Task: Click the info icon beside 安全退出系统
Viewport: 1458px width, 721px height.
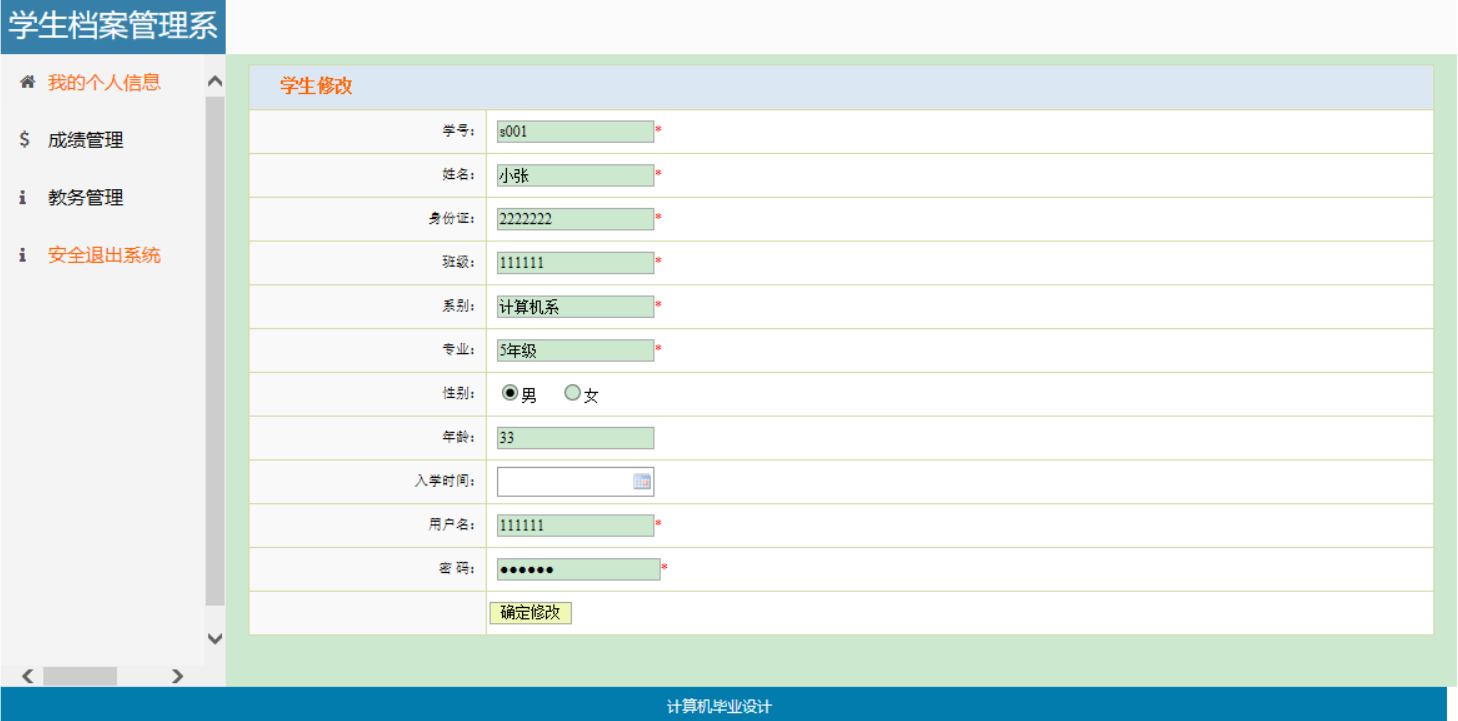Action: (x=25, y=255)
